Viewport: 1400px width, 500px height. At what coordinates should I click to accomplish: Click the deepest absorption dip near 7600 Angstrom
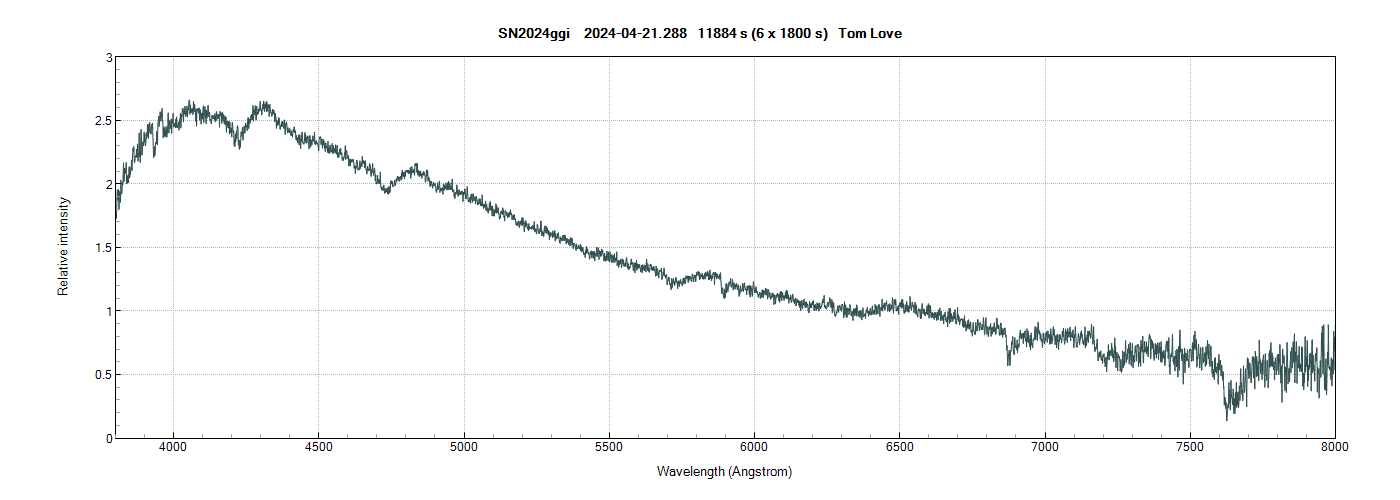point(1227,417)
